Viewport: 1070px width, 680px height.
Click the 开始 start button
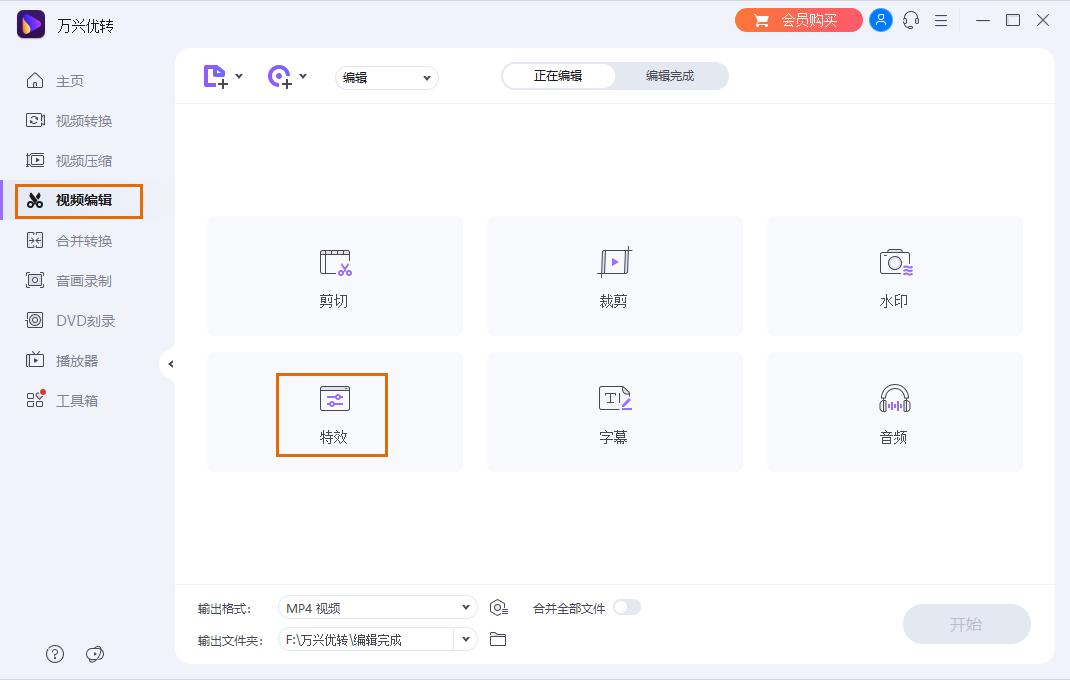[966, 623]
